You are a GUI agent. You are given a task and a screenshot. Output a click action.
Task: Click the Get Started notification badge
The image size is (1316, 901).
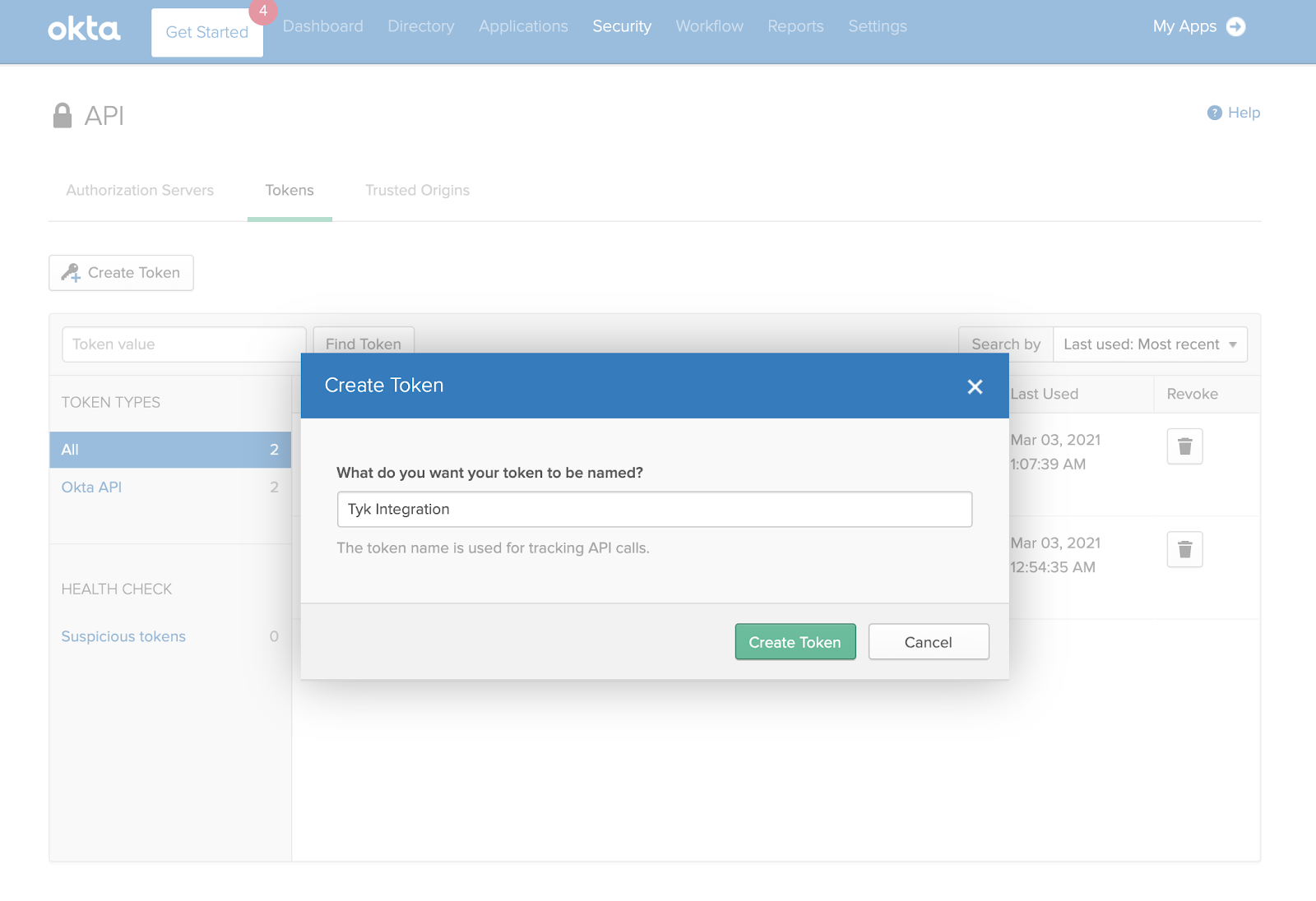[x=263, y=12]
